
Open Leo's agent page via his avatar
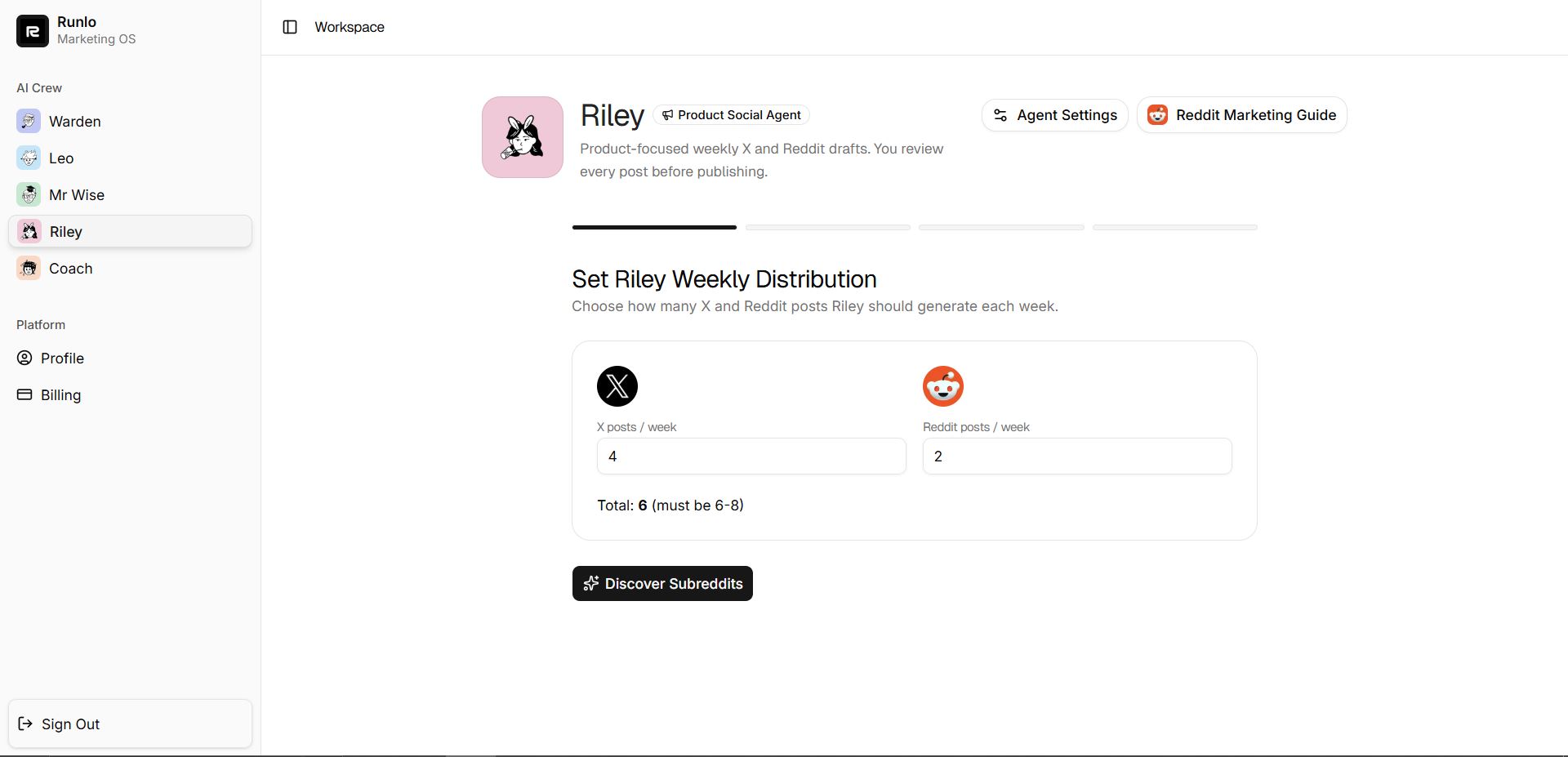click(29, 158)
